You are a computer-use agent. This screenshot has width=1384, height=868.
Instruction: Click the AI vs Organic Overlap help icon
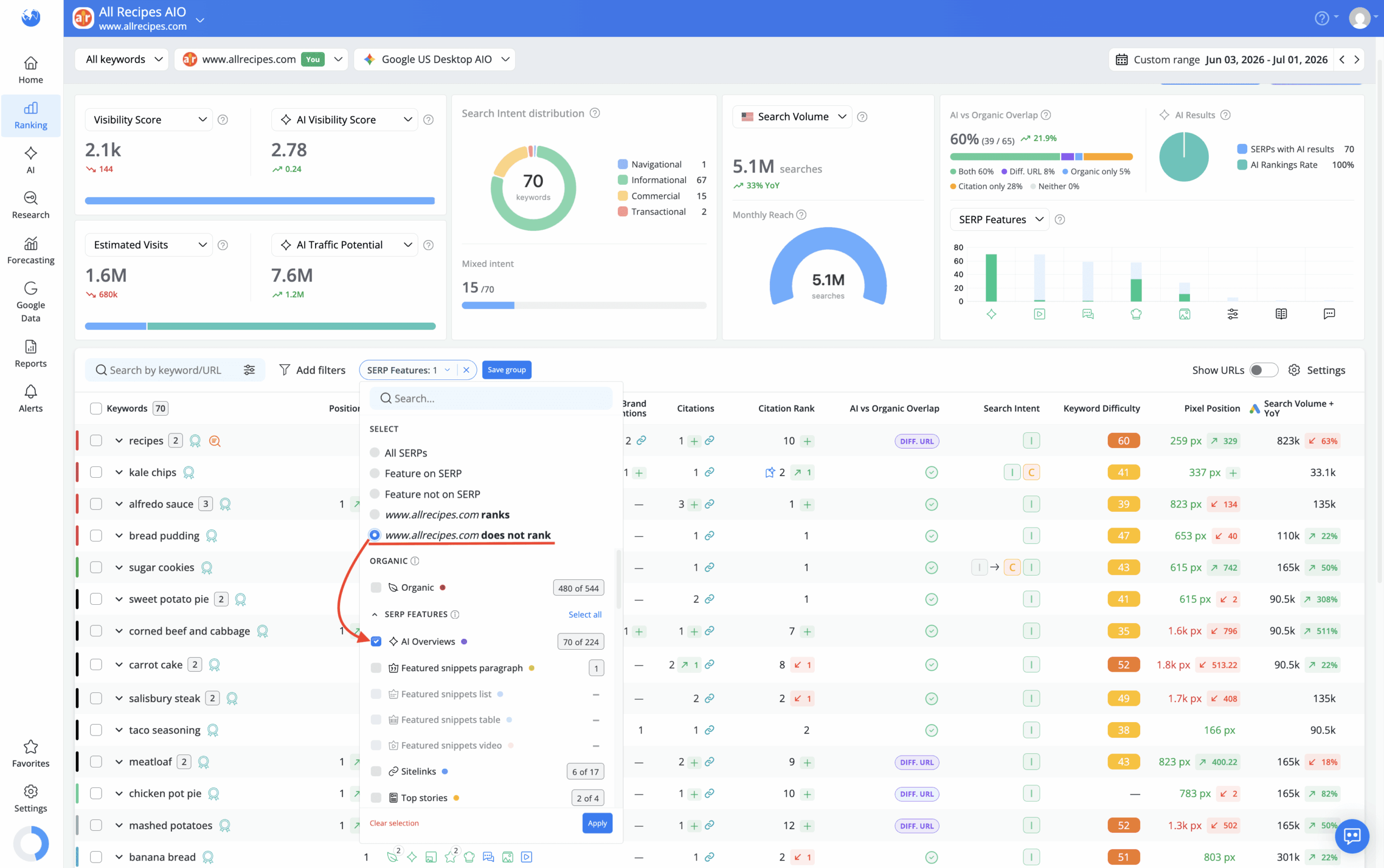click(x=1046, y=115)
